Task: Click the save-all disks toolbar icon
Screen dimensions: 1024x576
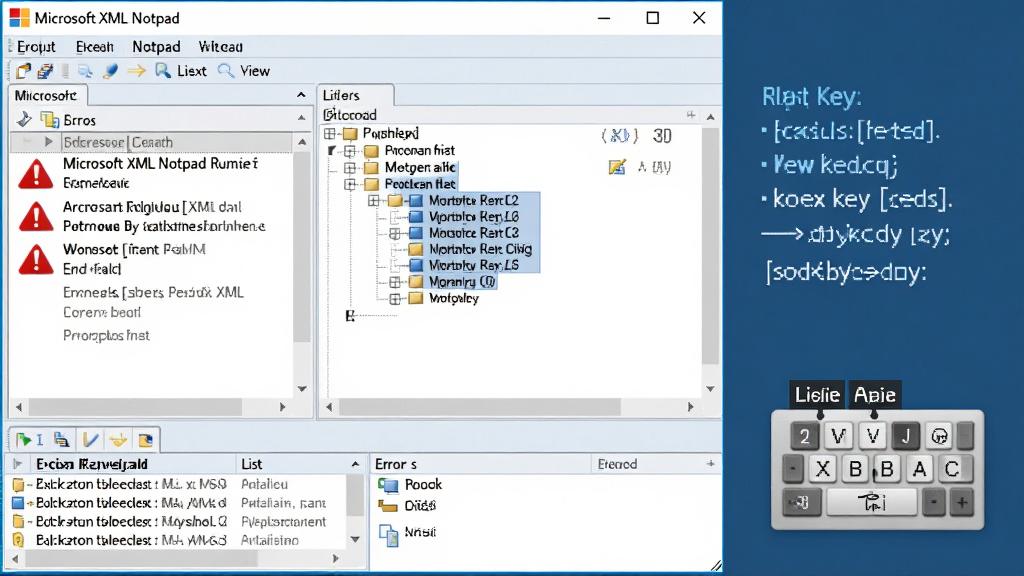Action: coord(45,71)
